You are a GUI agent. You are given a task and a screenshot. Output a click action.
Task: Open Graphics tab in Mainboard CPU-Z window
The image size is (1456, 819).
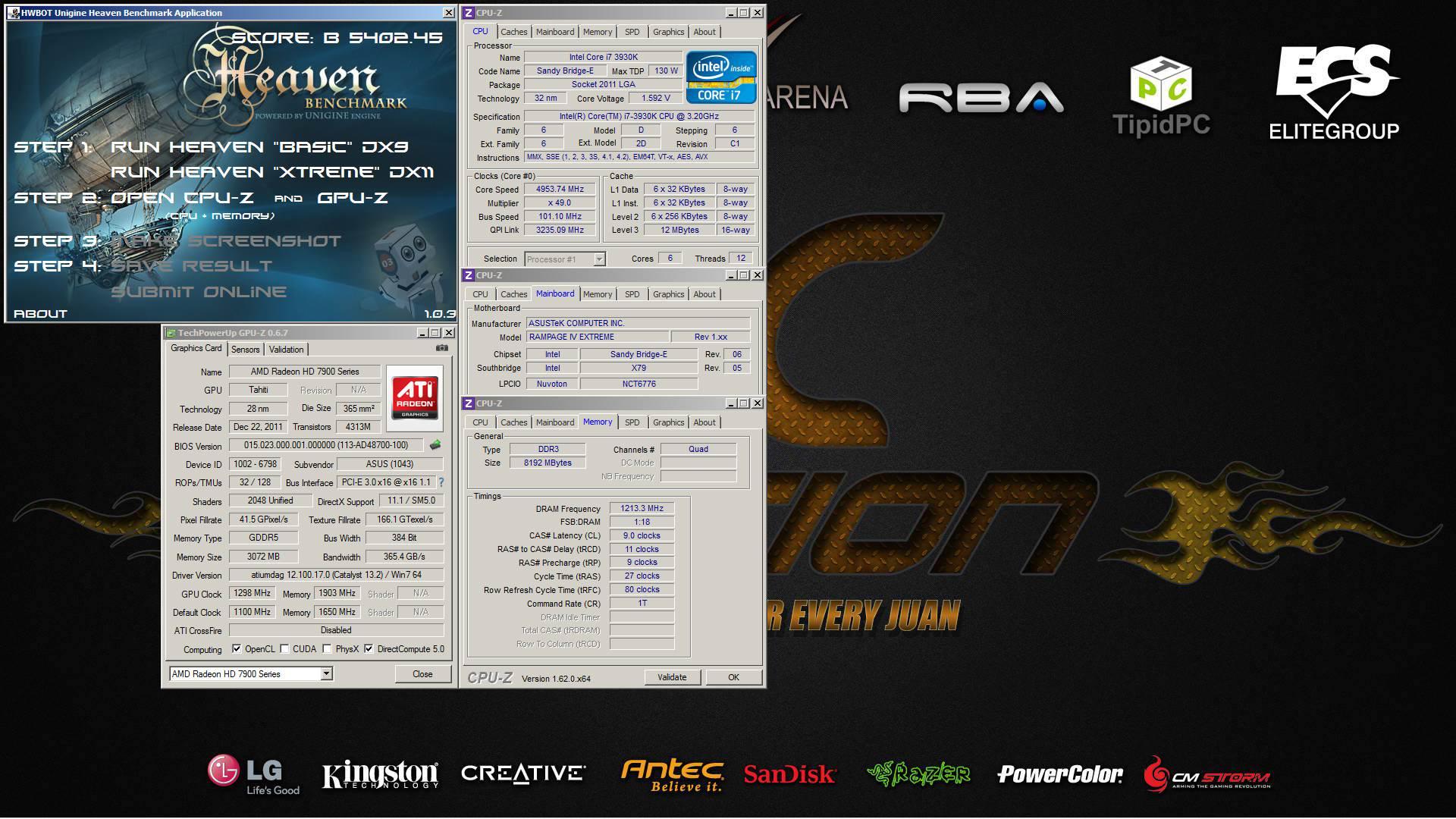click(x=668, y=294)
